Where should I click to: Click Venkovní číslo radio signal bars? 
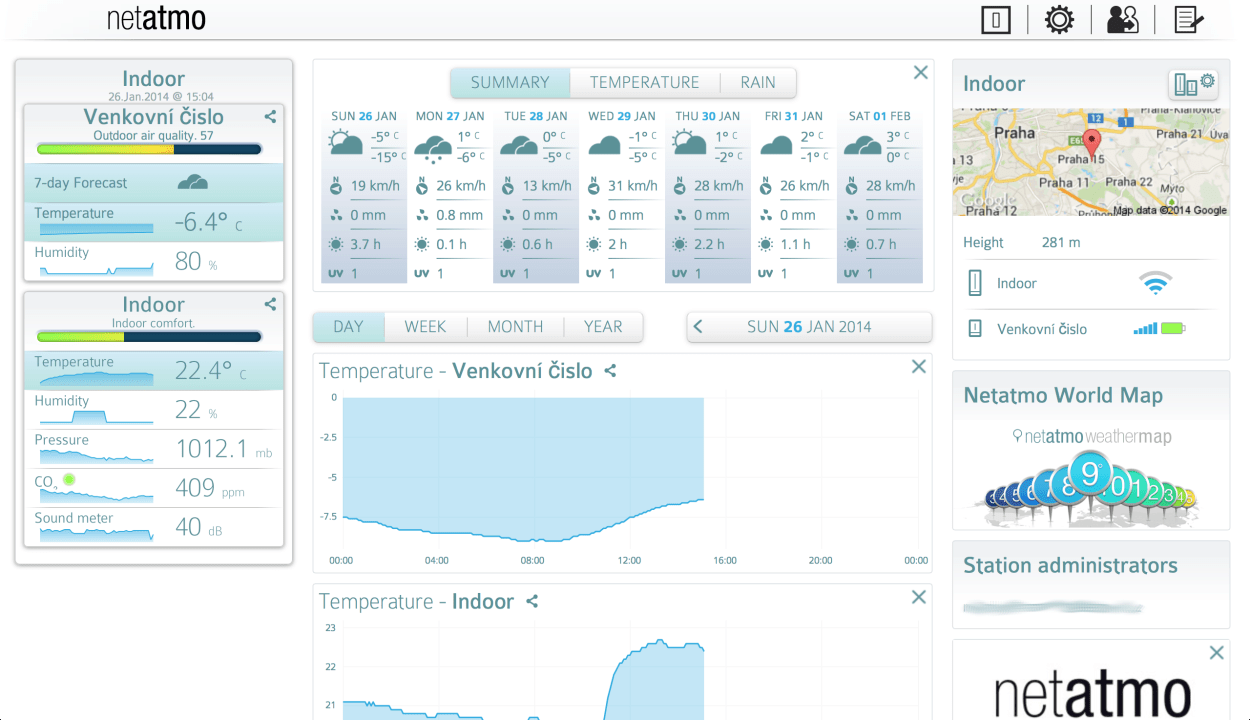point(1145,328)
